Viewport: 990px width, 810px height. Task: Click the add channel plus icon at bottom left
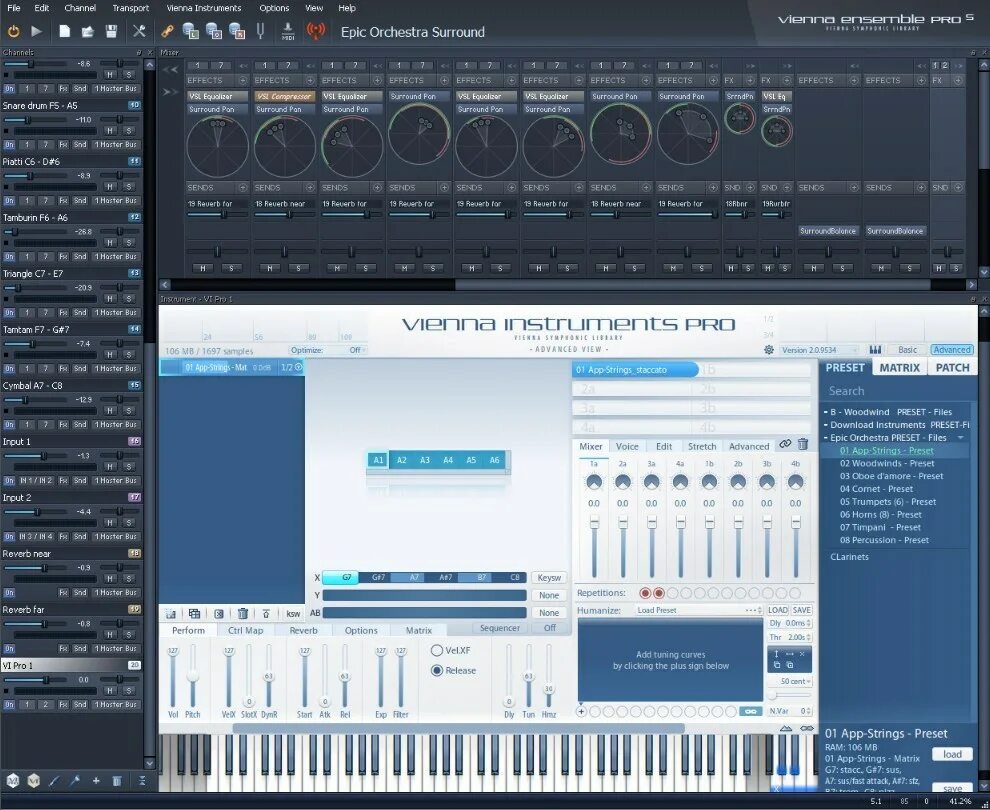click(x=96, y=781)
